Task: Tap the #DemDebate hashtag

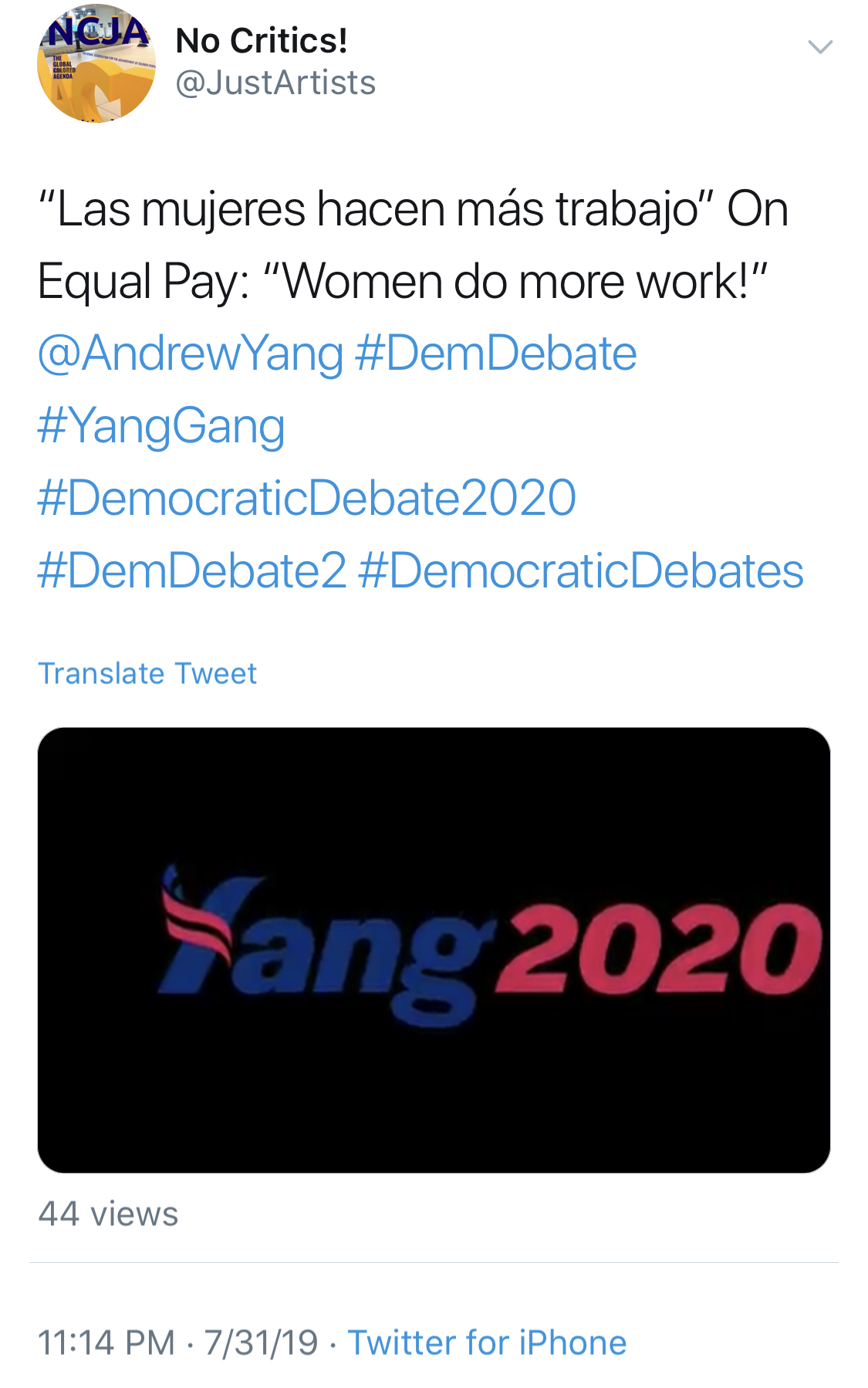Action: pyautogui.click(x=496, y=354)
